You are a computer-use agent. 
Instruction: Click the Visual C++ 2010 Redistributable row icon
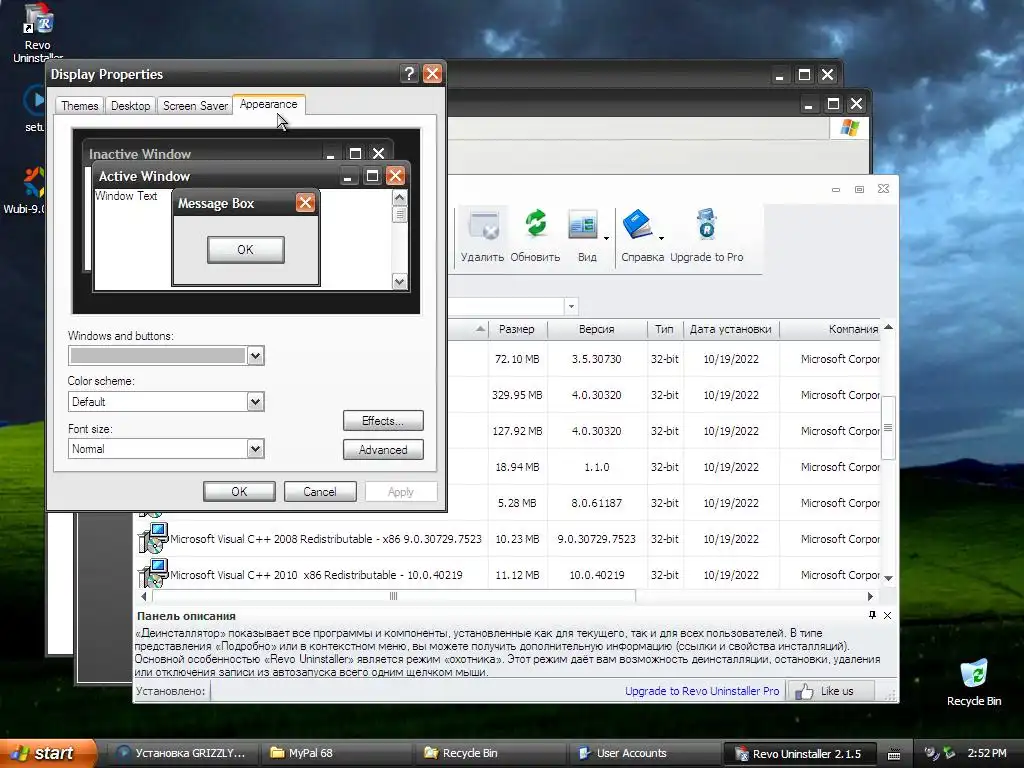coord(153,574)
